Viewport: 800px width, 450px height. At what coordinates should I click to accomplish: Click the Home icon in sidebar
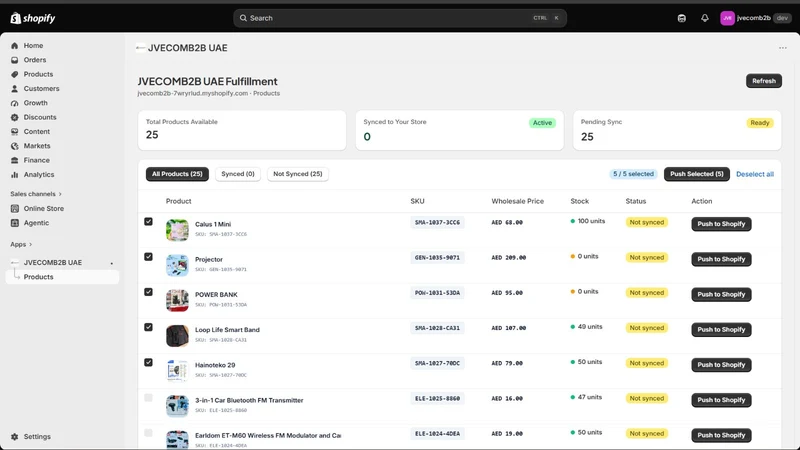click(15, 45)
